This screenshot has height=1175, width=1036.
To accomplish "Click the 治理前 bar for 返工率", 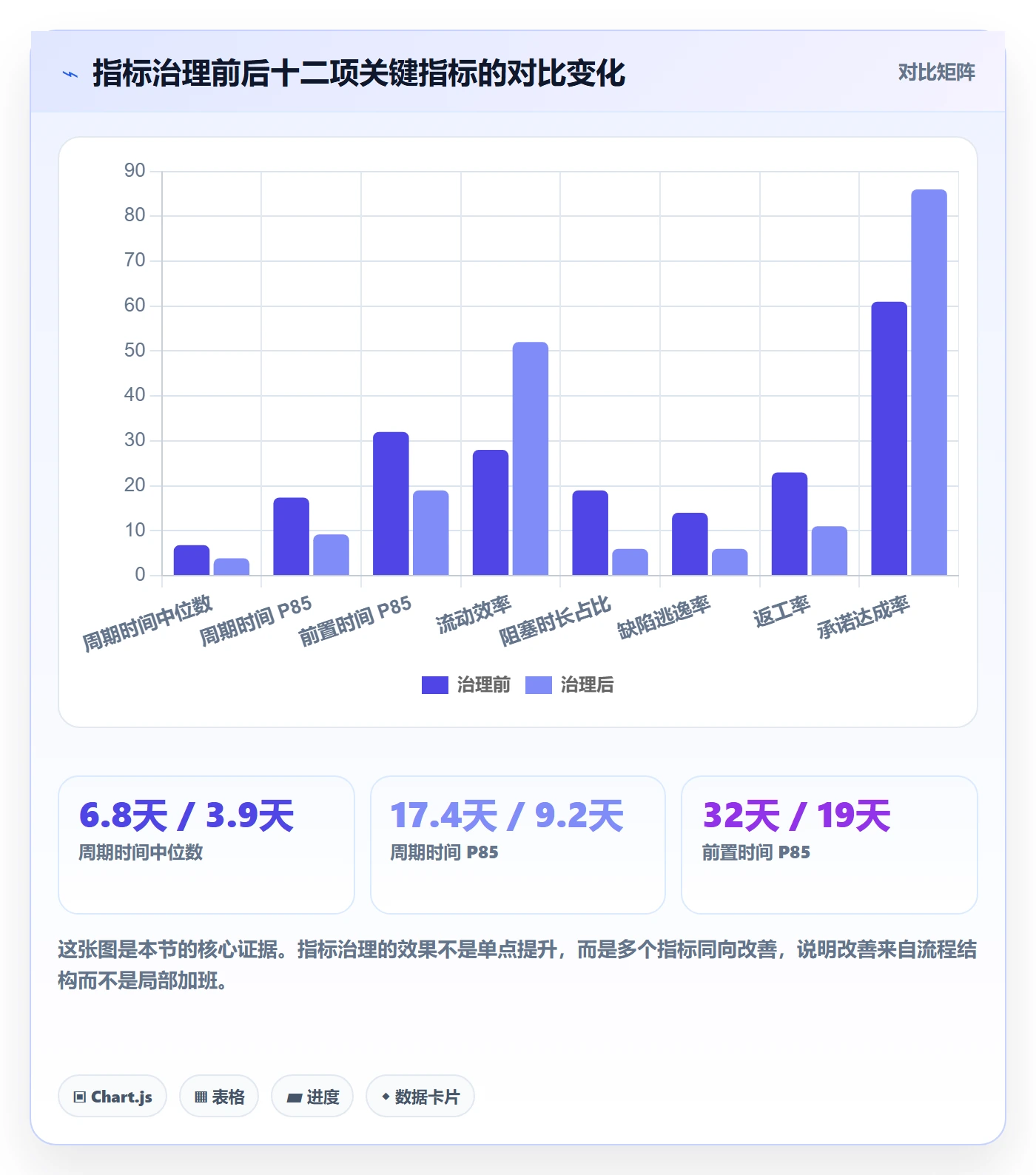I will [790, 524].
